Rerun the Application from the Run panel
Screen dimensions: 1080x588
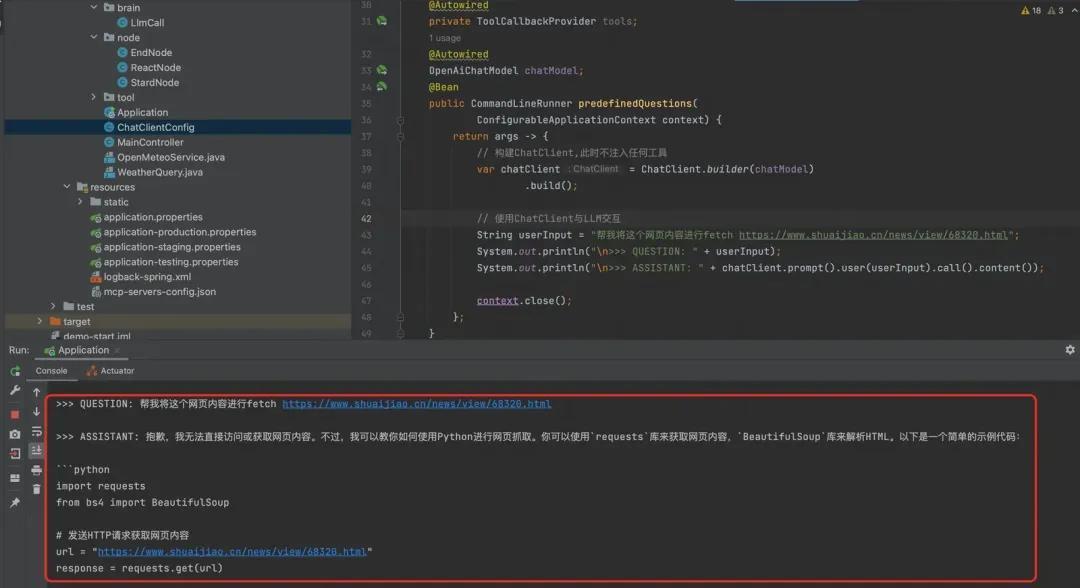pos(15,371)
